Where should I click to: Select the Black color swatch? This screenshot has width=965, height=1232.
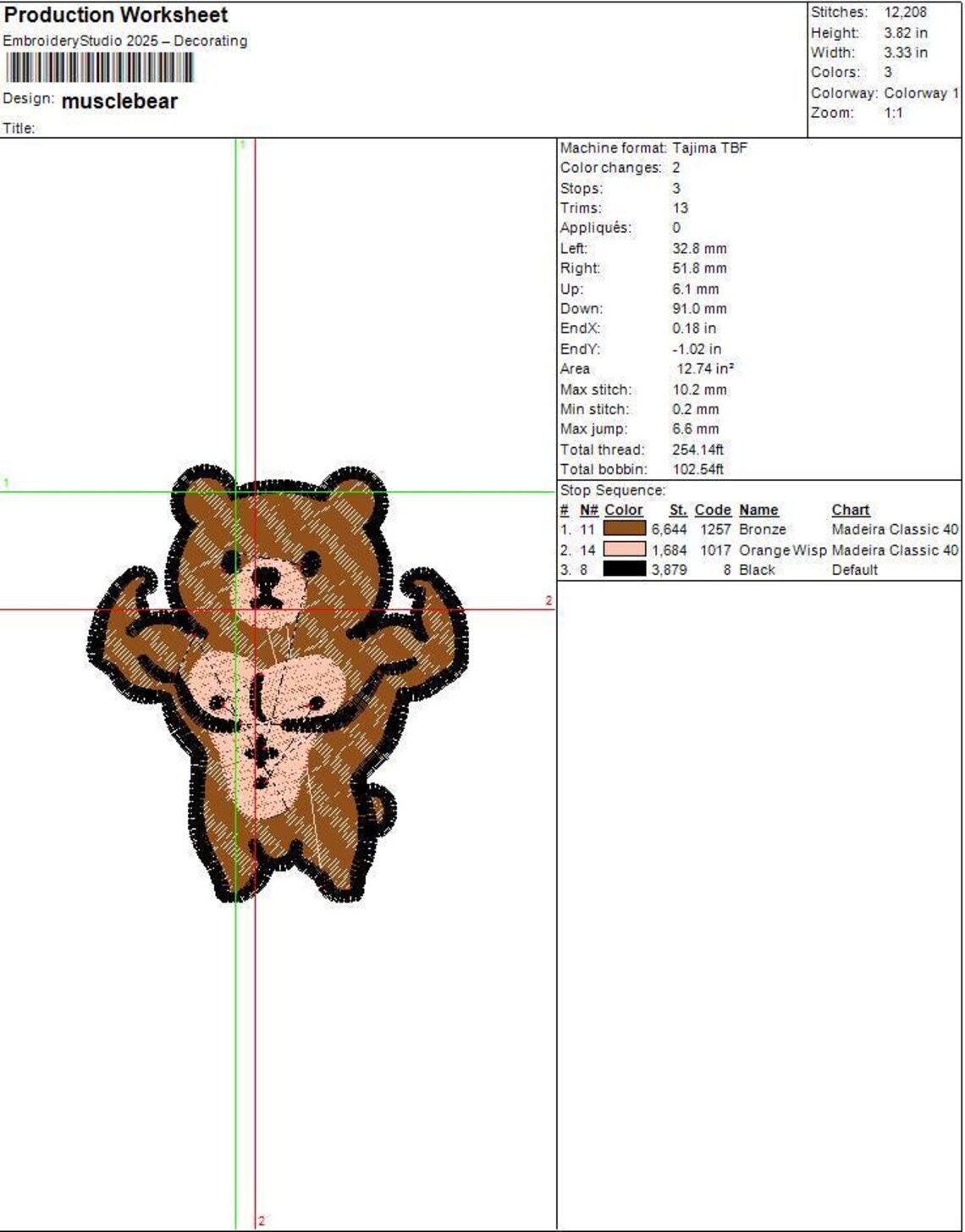click(624, 570)
